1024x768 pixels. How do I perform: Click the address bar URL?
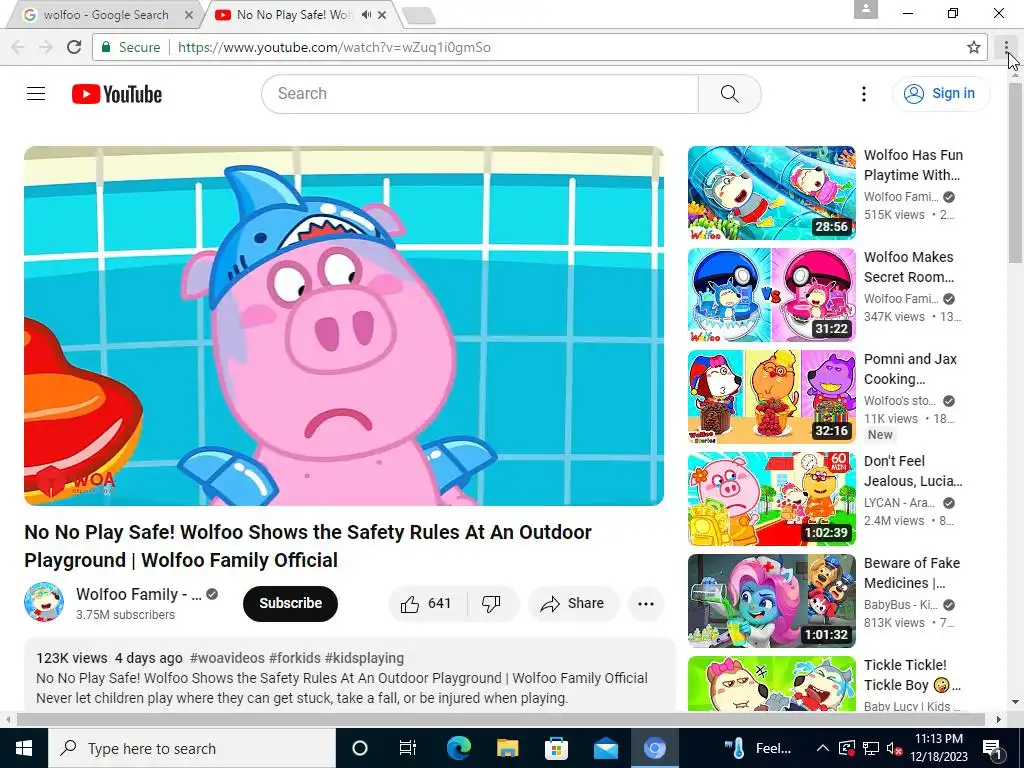pyautogui.click(x=334, y=47)
